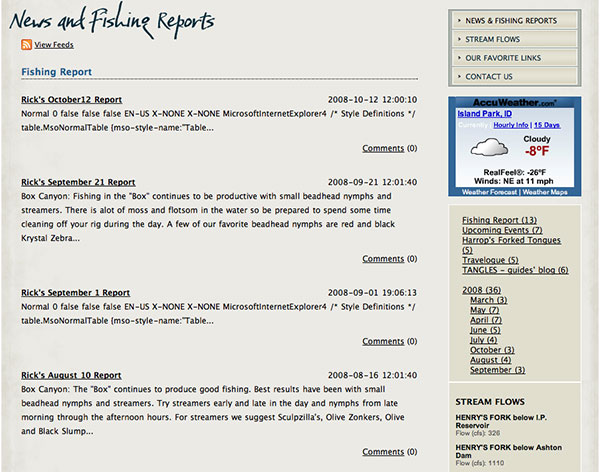Screen dimensions: 600x472
Task: Click the 2008-08-16 12:01:40 timestamp
Action: click(372, 376)
